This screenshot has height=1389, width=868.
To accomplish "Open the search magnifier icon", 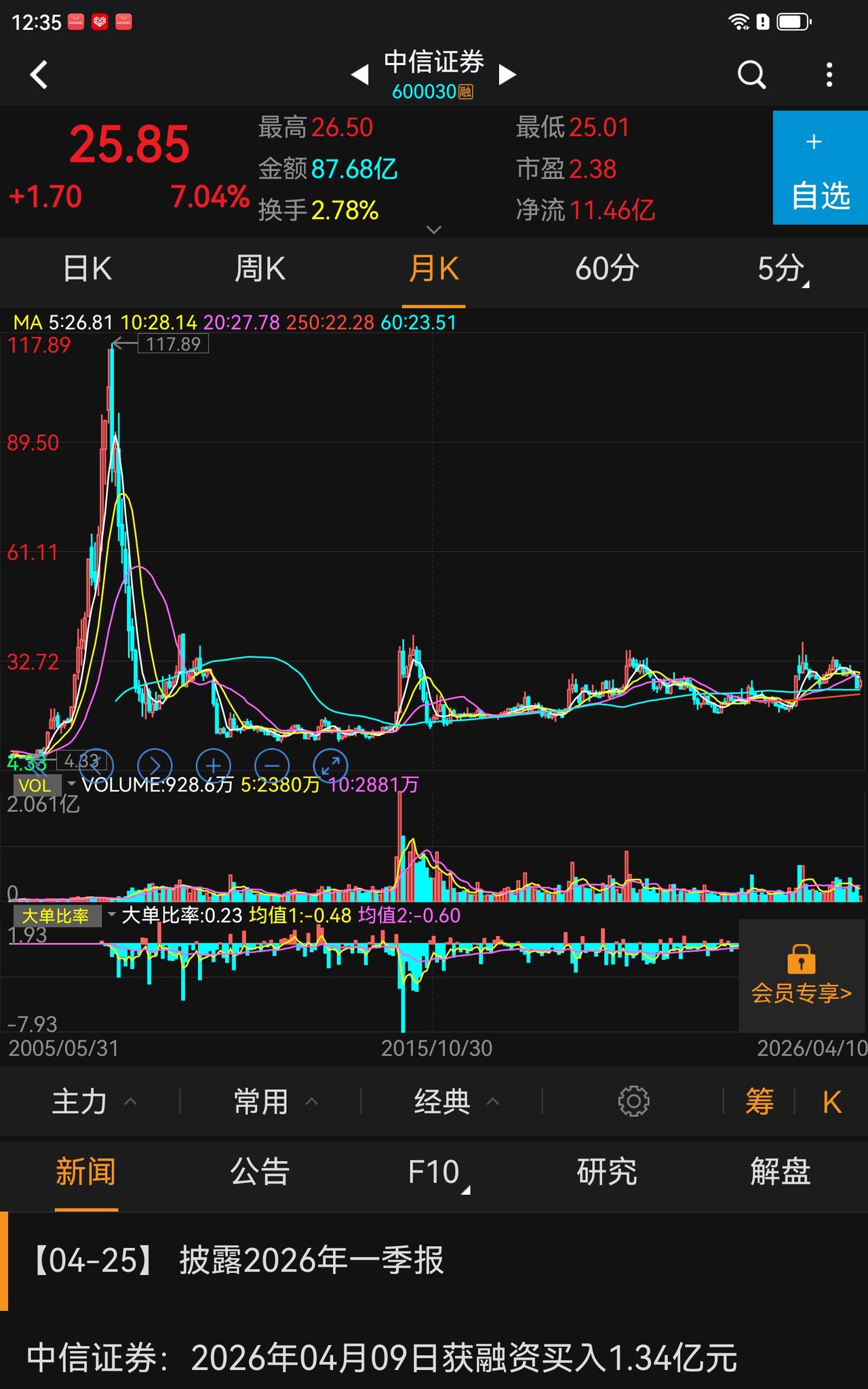I will coord(751,75).
